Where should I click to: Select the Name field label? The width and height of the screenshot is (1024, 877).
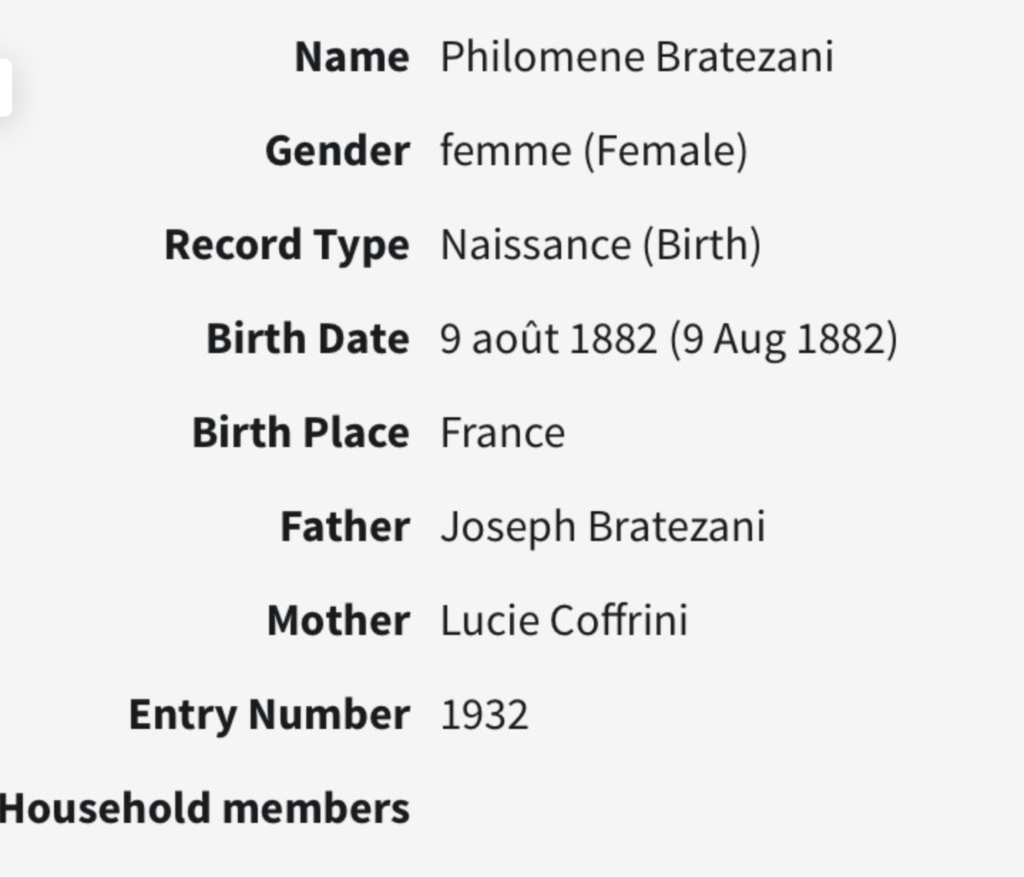(x=352, y=57)
